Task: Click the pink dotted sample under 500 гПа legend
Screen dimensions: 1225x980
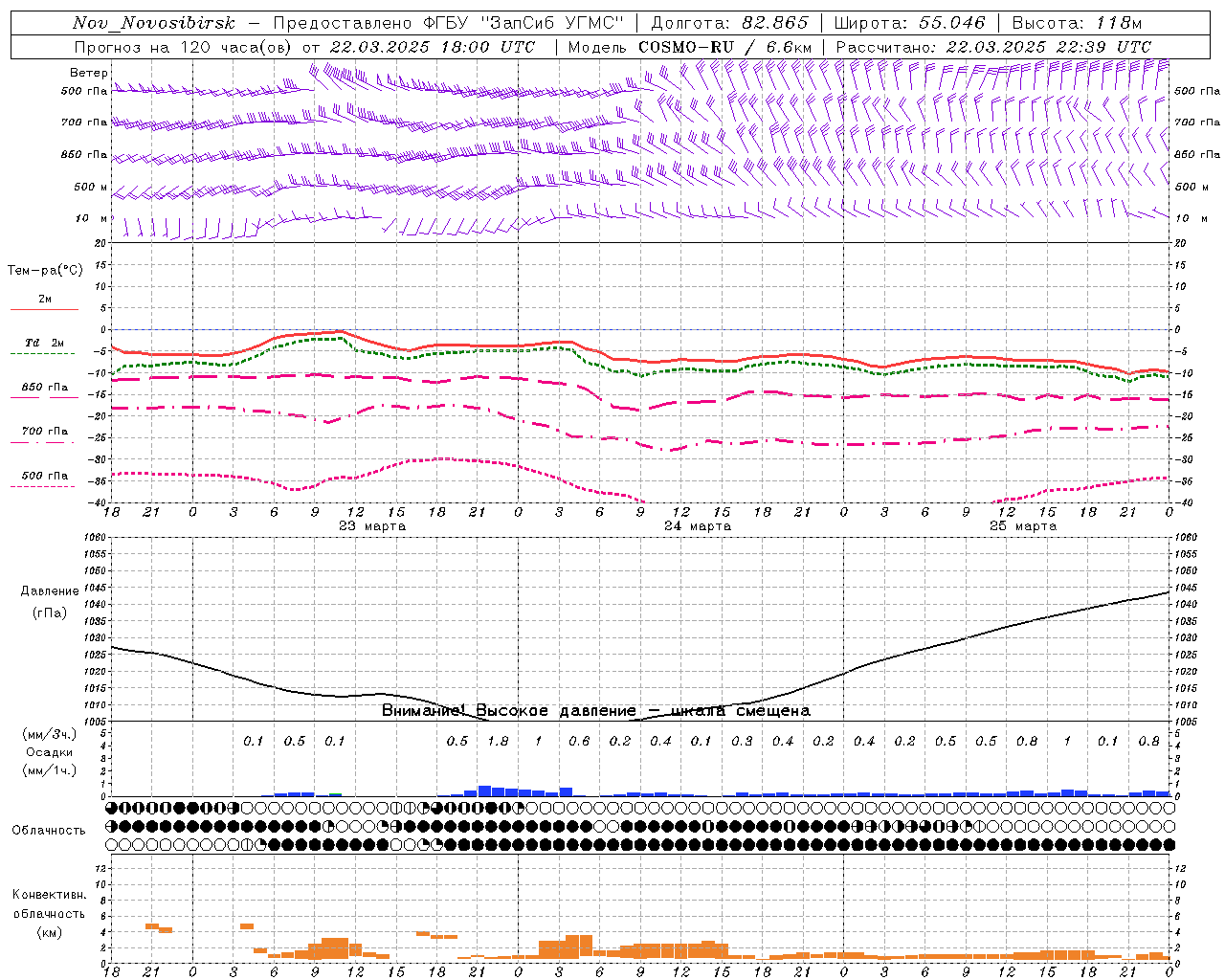Action: 44,486
